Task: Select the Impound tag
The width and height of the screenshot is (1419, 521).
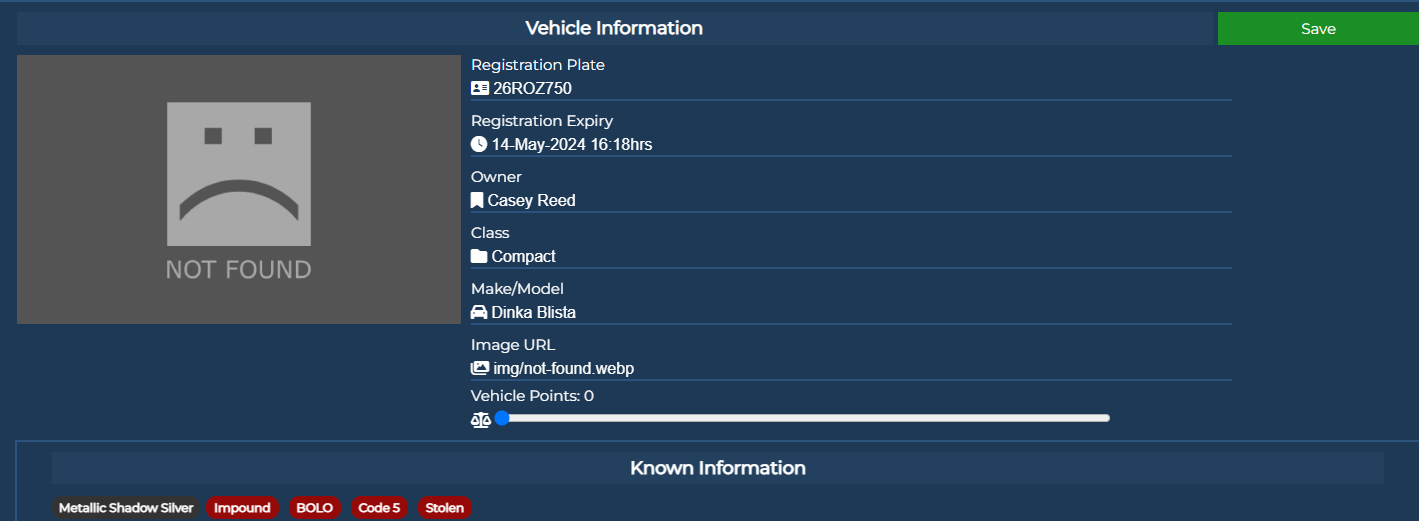Action: [x=242, y=508]
